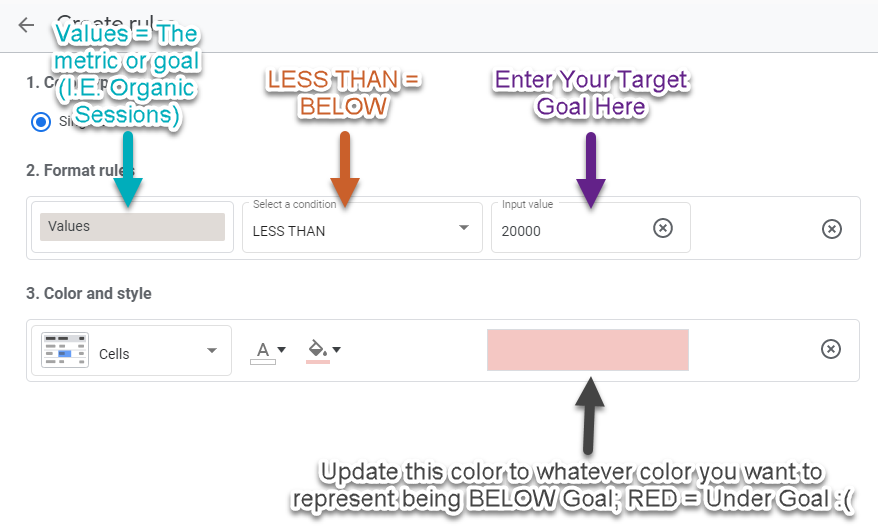Click the Color and style section heading
The width and height of the screenshot is (888, 528).
coord(89,294)
